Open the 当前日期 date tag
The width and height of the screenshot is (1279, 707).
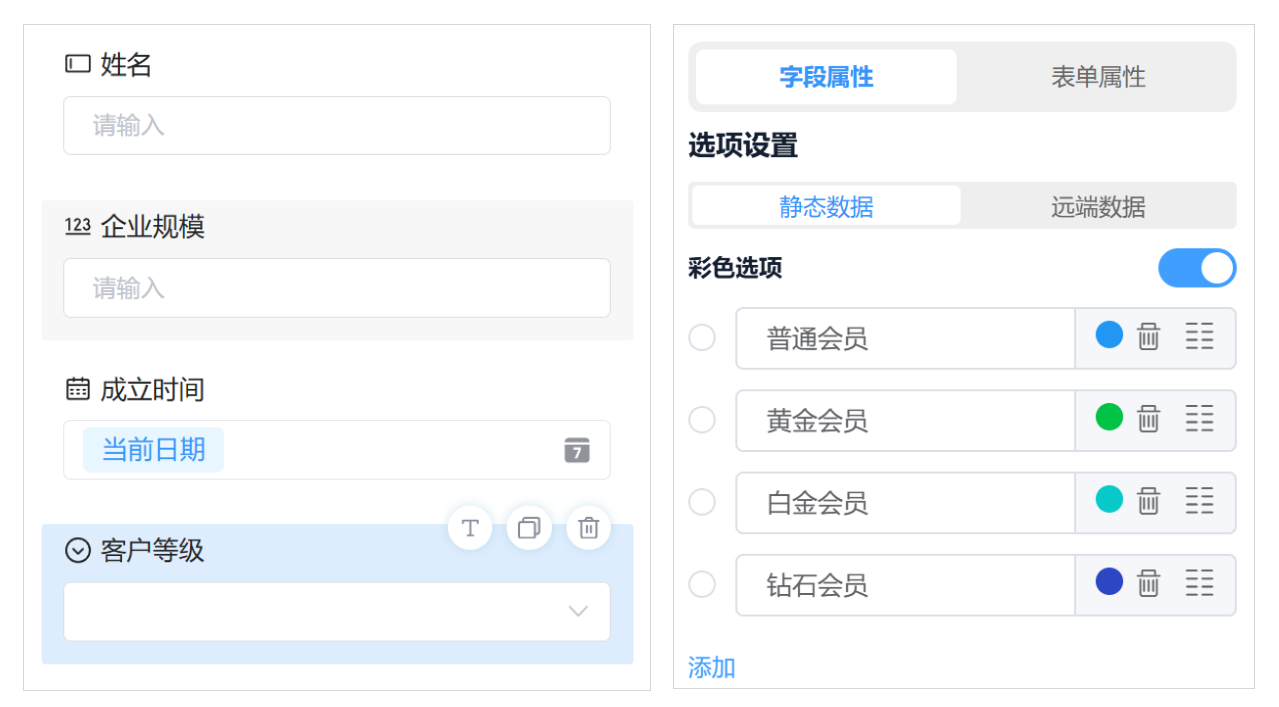pos(152,450)
